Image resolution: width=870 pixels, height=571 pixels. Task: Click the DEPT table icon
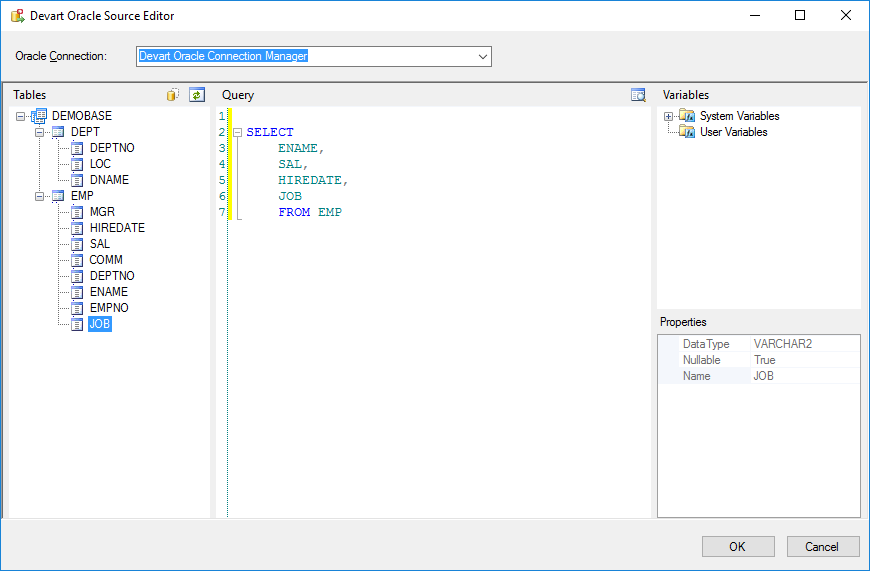pos(58,132)
